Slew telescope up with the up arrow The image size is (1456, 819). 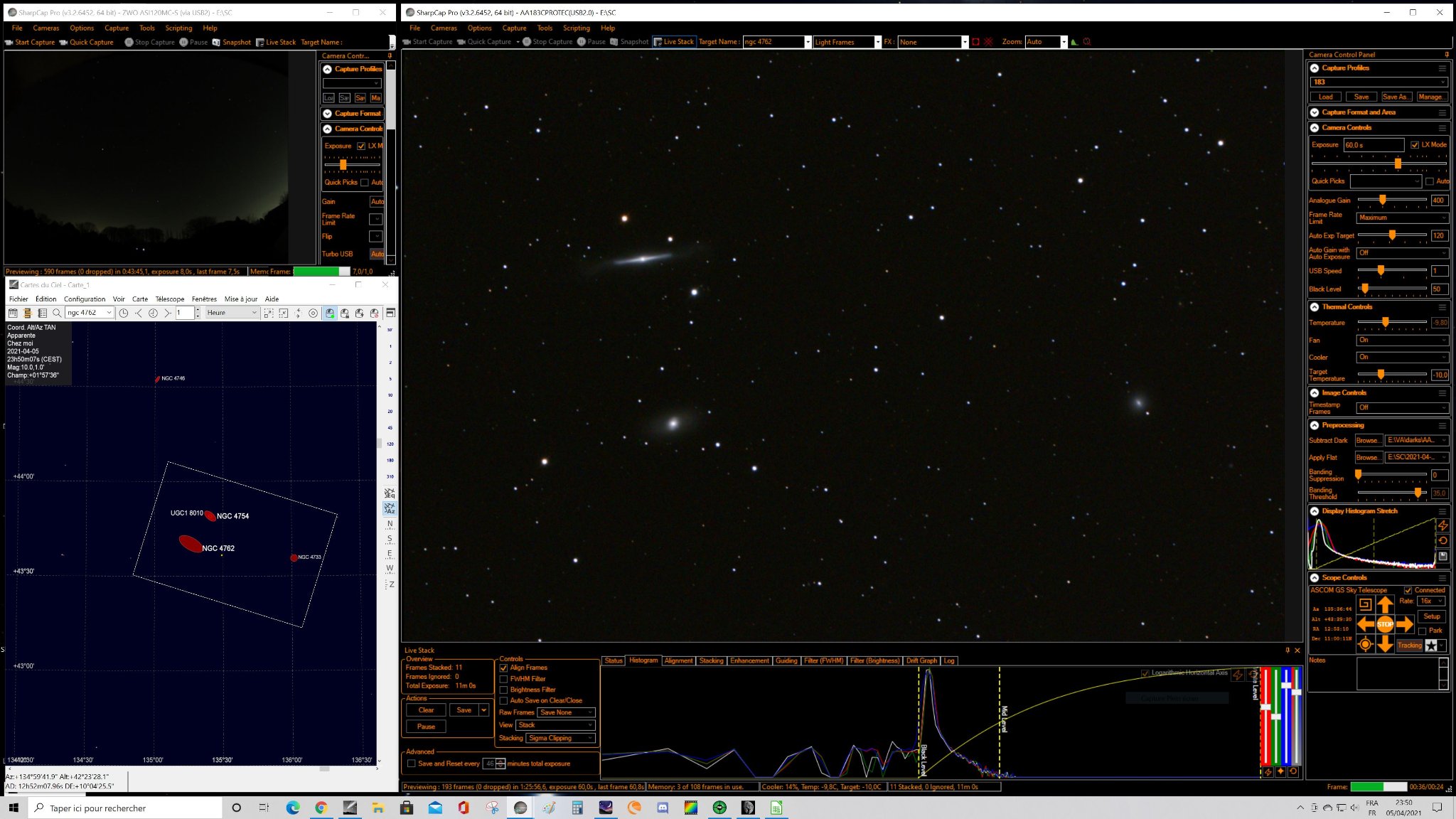[1385, 605]
